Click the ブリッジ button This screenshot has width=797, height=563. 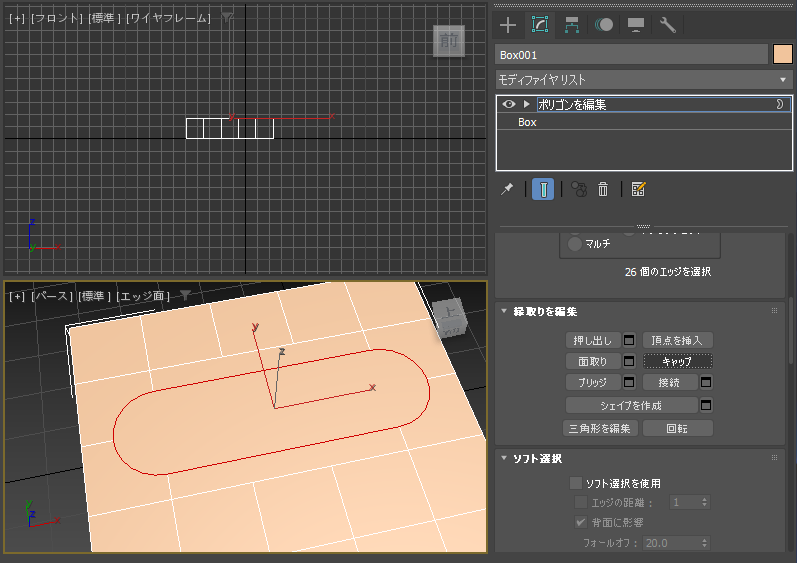tap(593, 382)
